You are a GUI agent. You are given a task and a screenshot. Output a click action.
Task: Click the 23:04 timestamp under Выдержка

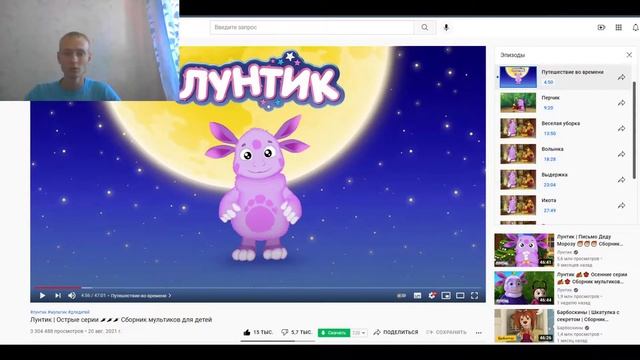tap(550, 185)
